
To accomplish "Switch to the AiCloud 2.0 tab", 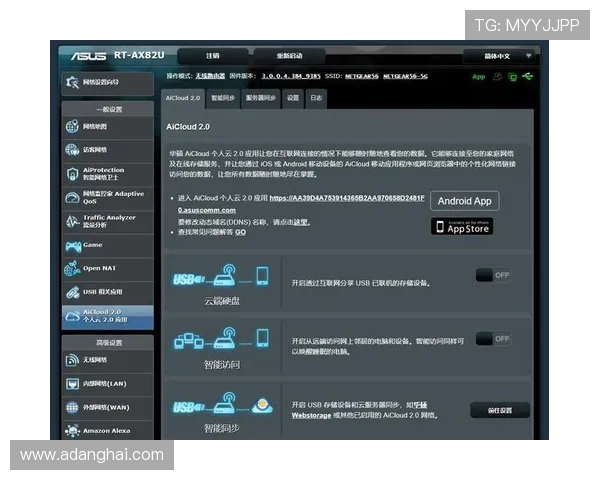I will (183, 98).
